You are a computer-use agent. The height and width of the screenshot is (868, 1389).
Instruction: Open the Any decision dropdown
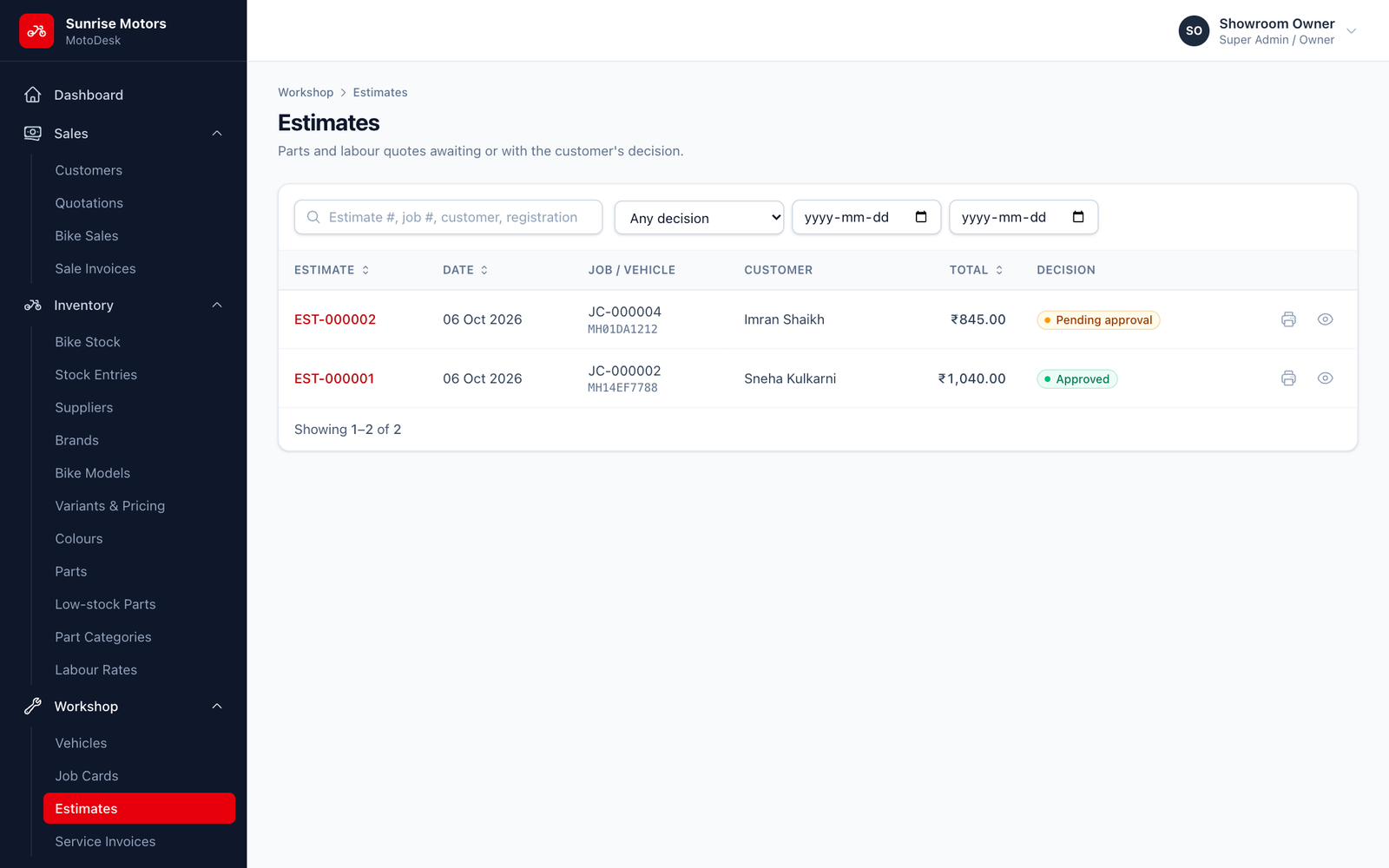(699, 218)
